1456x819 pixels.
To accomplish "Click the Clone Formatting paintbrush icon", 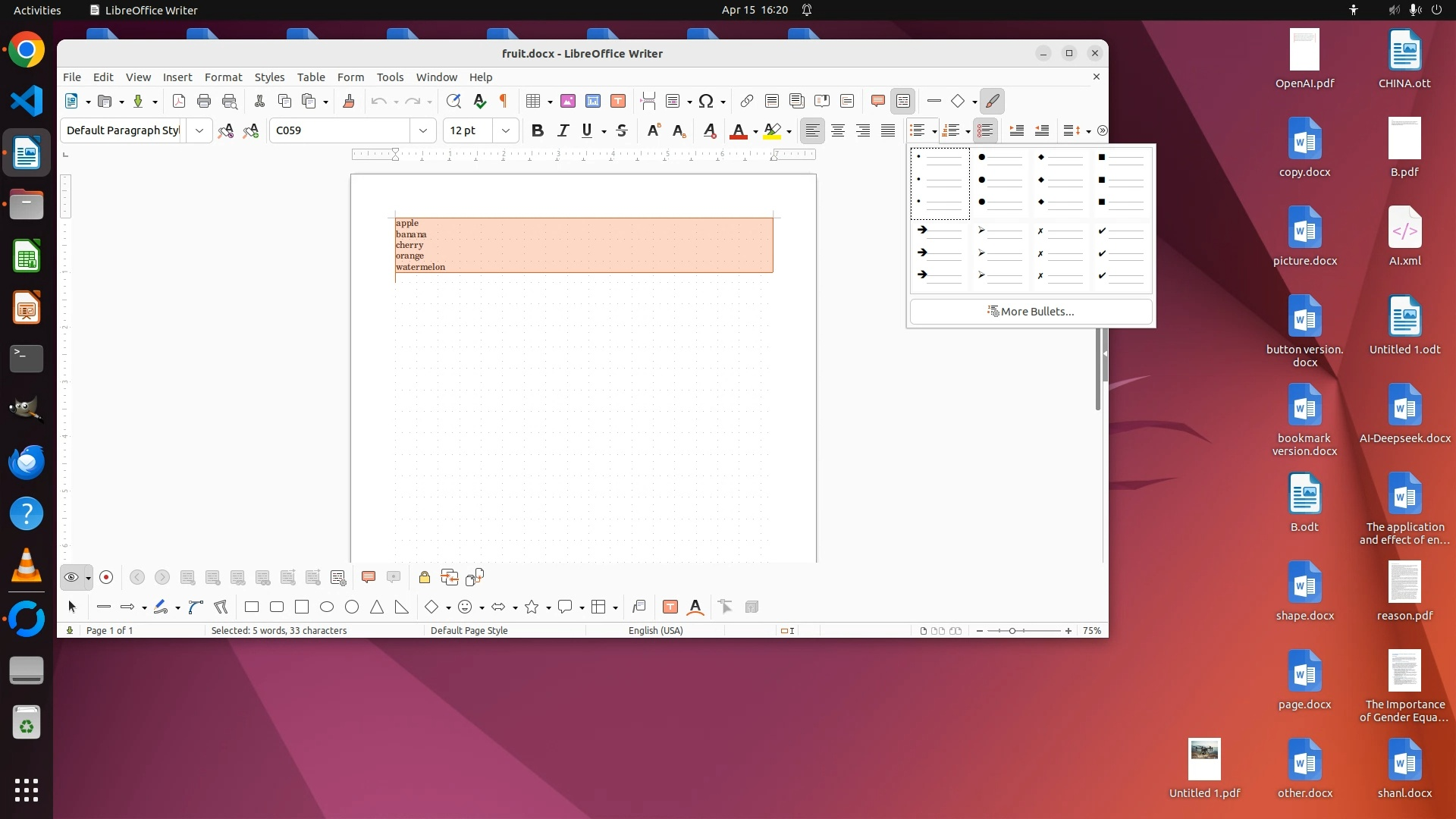I will pyautogui.click(x=349, y=101).
